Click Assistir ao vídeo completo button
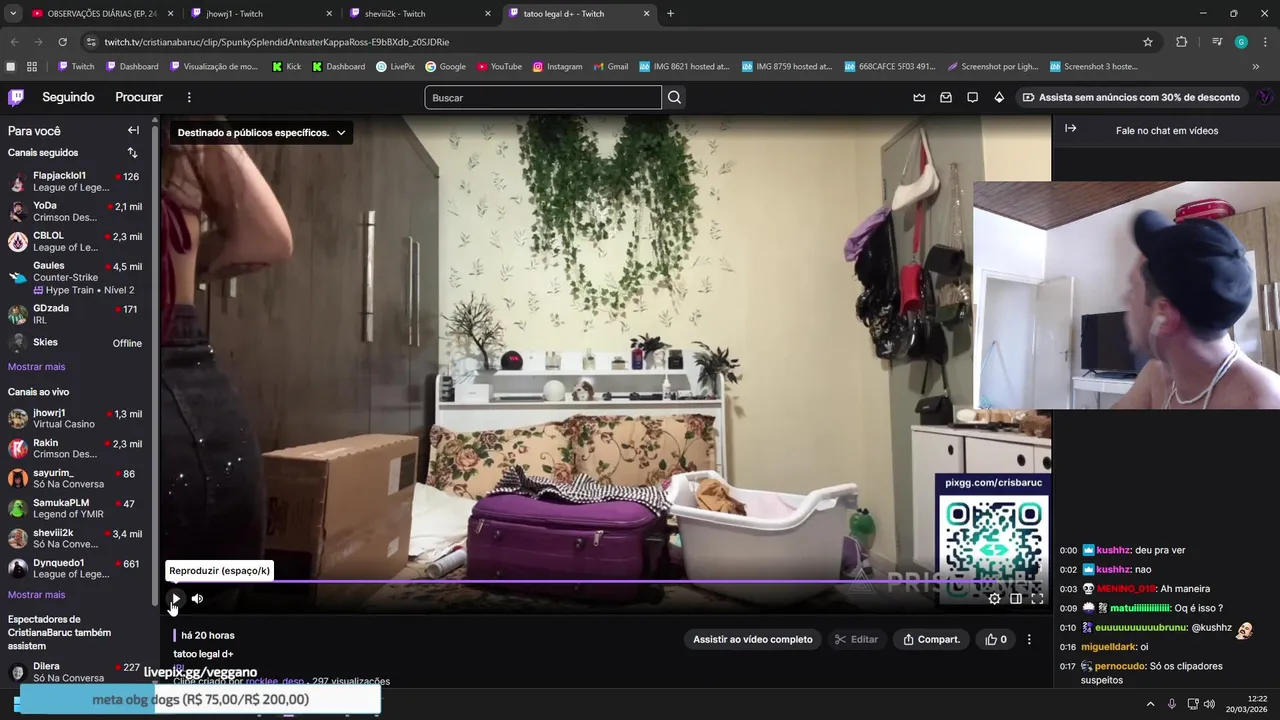Image resolution: width=1280 pixels, height=720 pixels. 753,639
